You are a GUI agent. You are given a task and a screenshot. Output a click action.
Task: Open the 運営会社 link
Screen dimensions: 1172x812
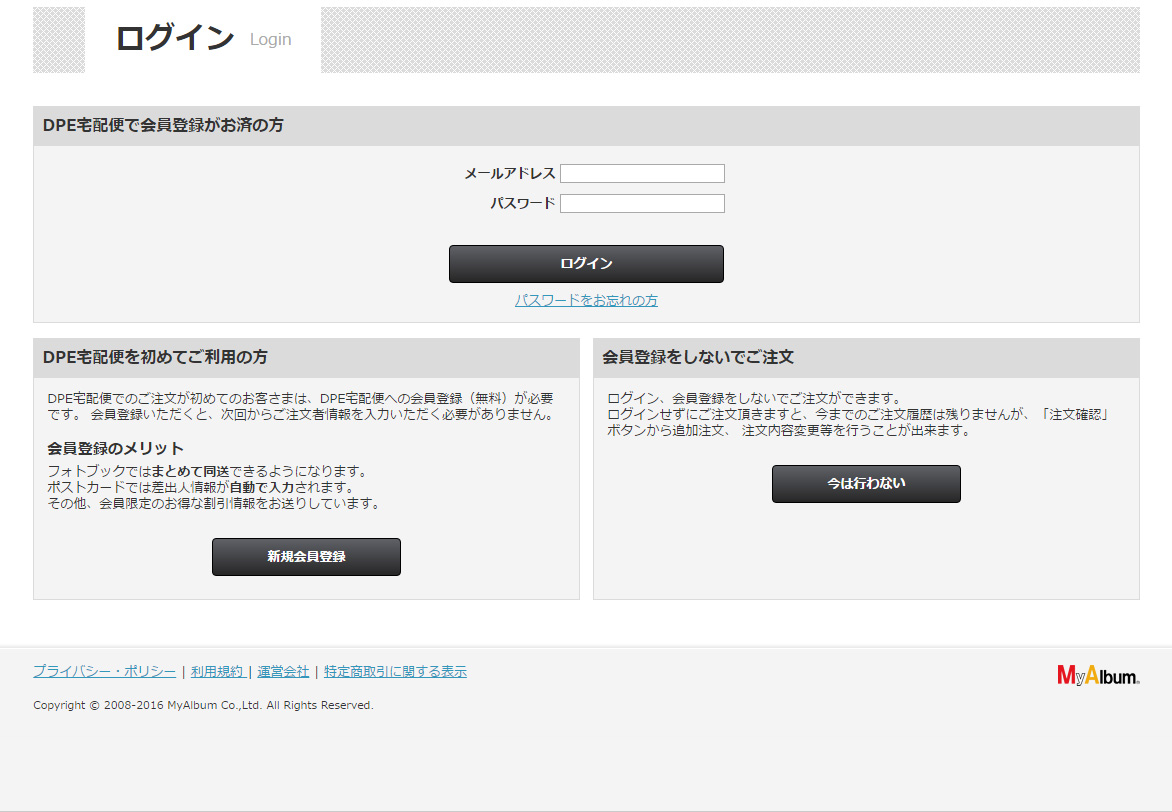click(283, 671)
